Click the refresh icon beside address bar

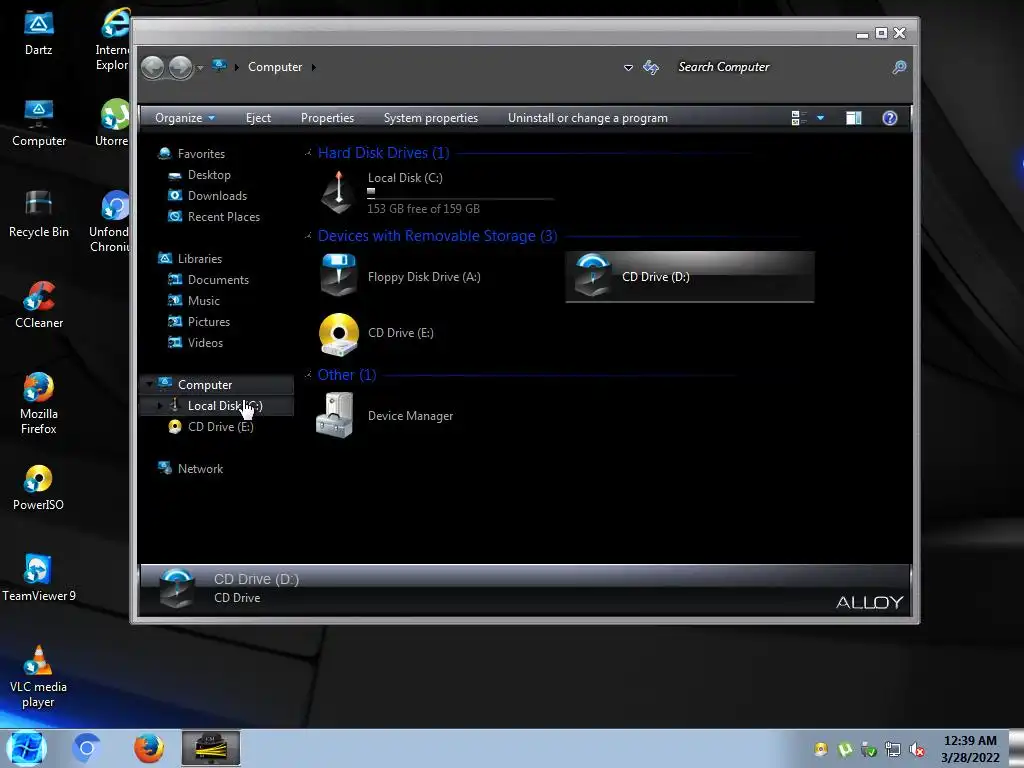pyautogui.click(x=651, y=67)
